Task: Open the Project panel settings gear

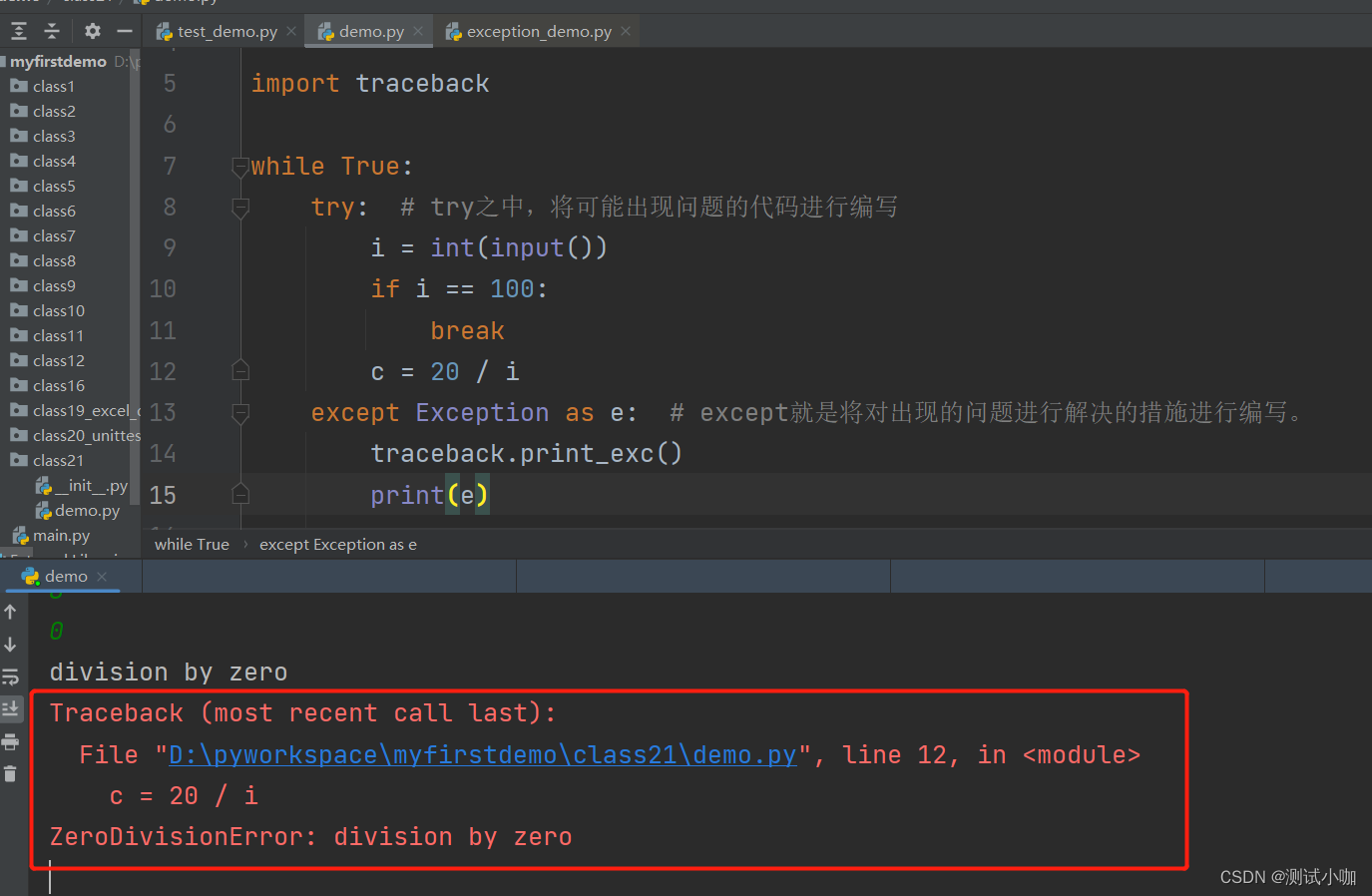Action: coord(92,31)
